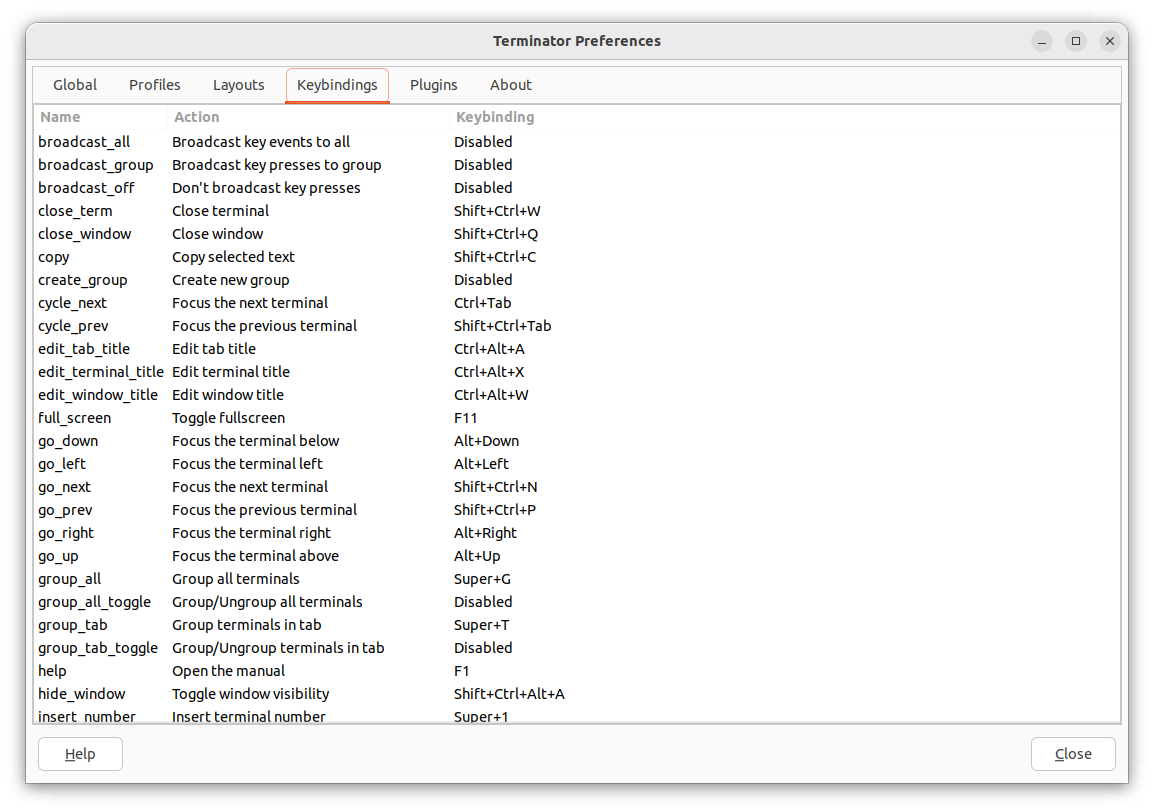Image resolution: width=1154 pixels, height=812 pixels.
Task: Select the 'Edit window title' action
Action: [228, 395]
